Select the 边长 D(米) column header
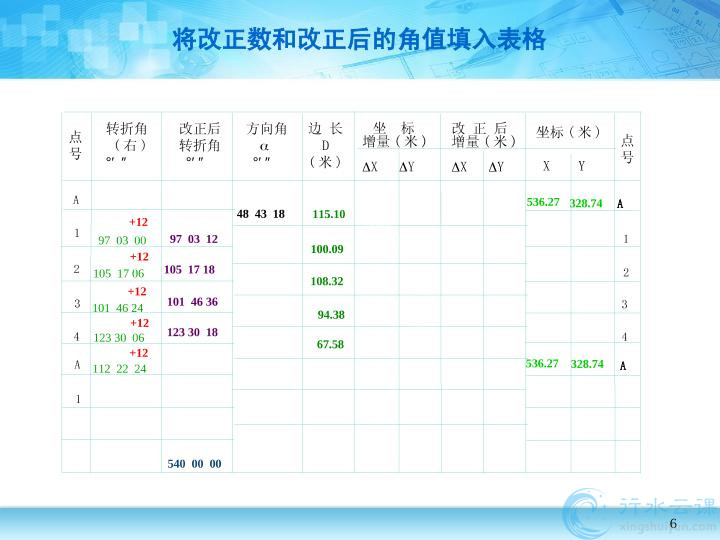This screenshot has height=540, width=720. point(326,145)
